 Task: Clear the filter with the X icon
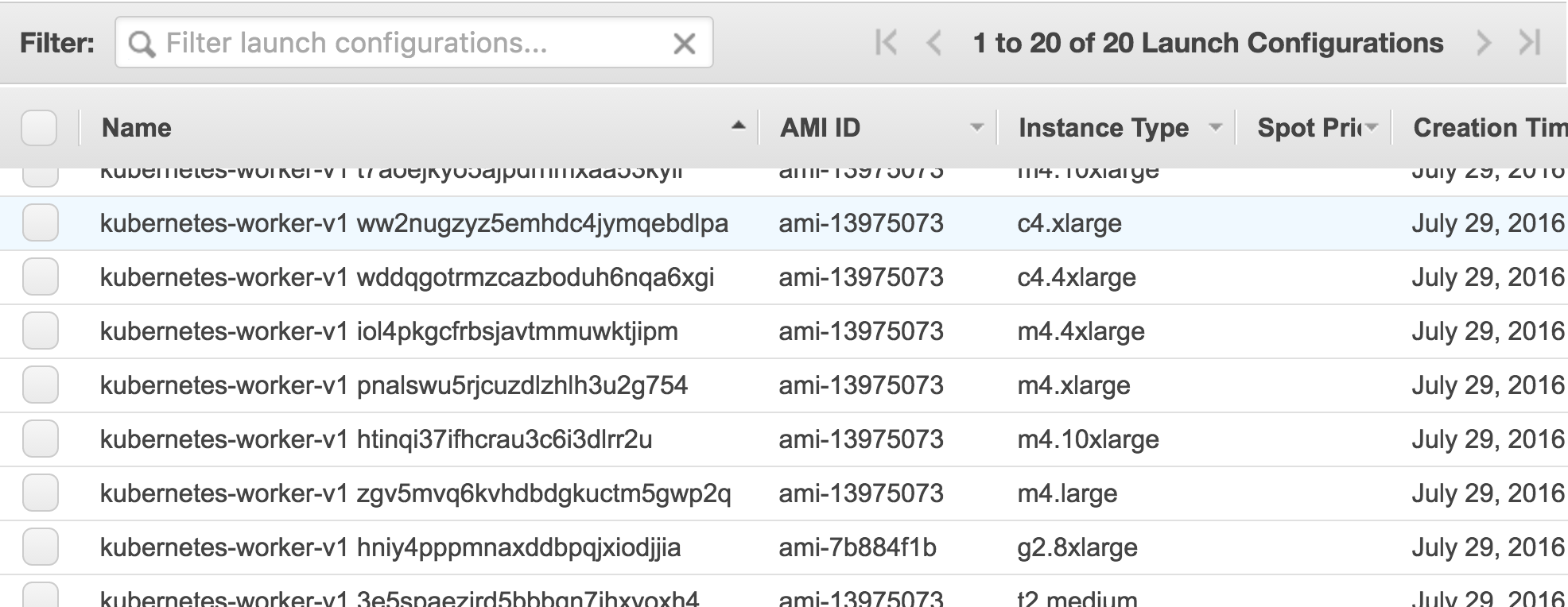click(x=684, y=44)
